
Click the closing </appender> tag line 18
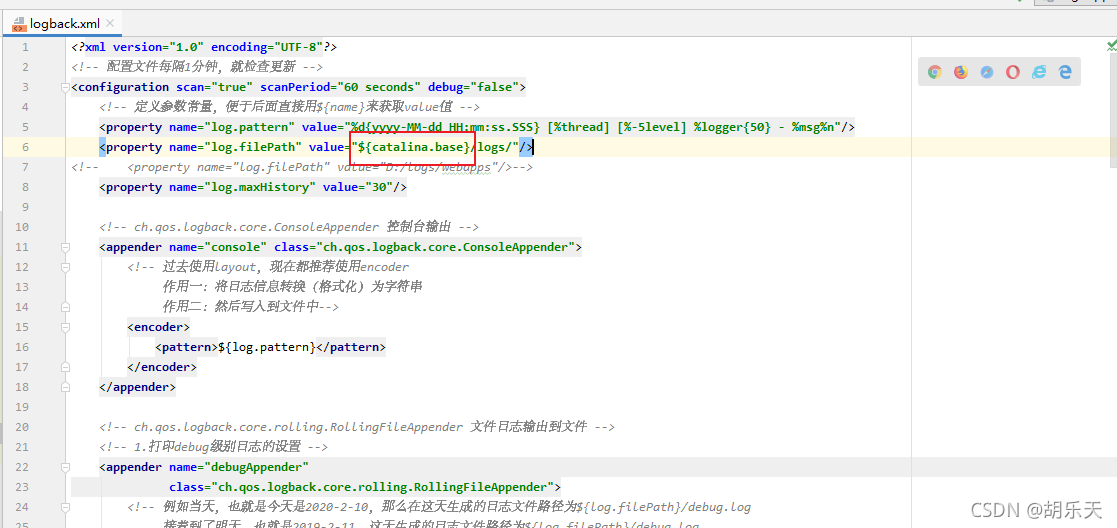point(137,386)
